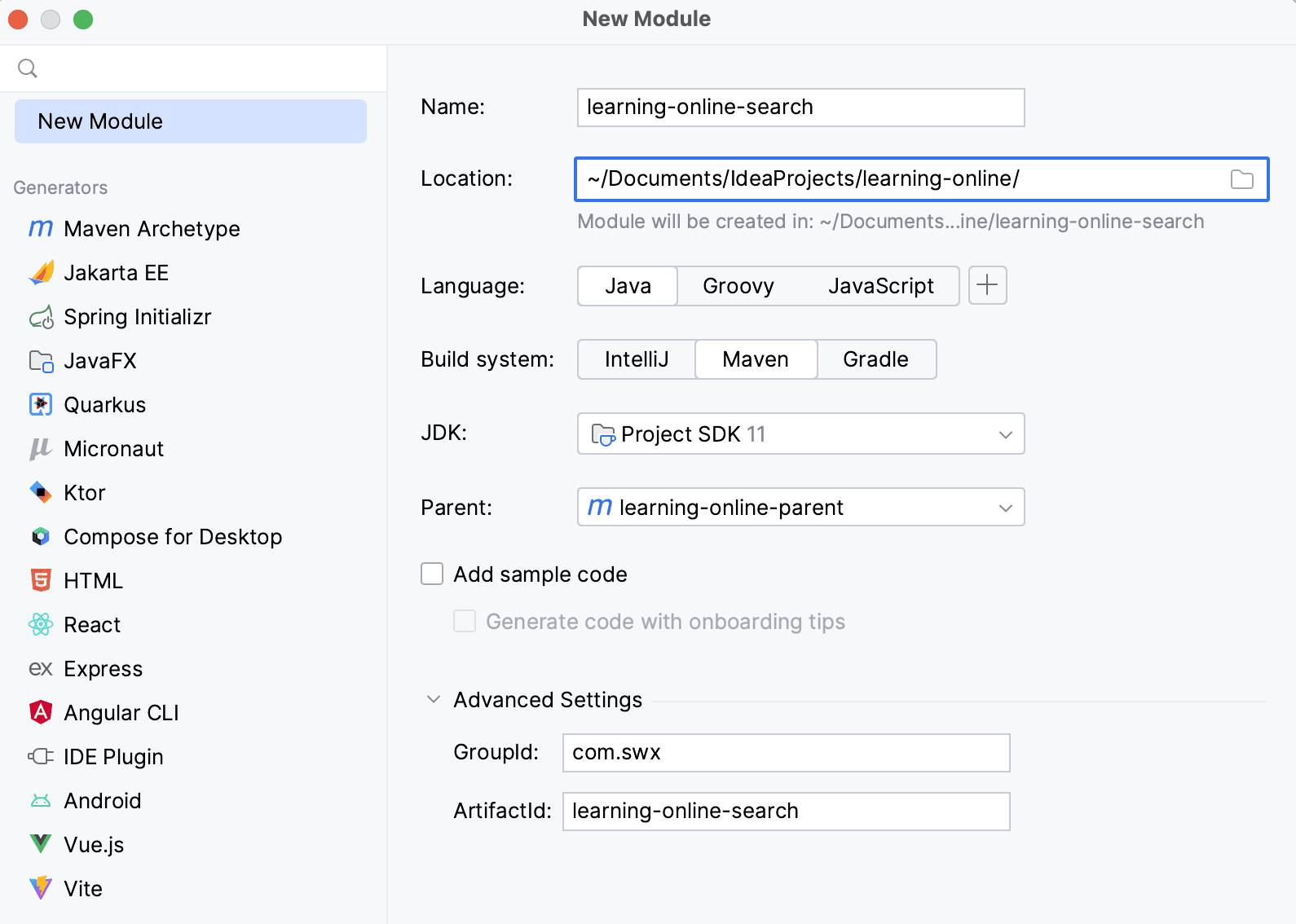
Task: Select the Spring Initializr icon
Action: pos(41,317)
